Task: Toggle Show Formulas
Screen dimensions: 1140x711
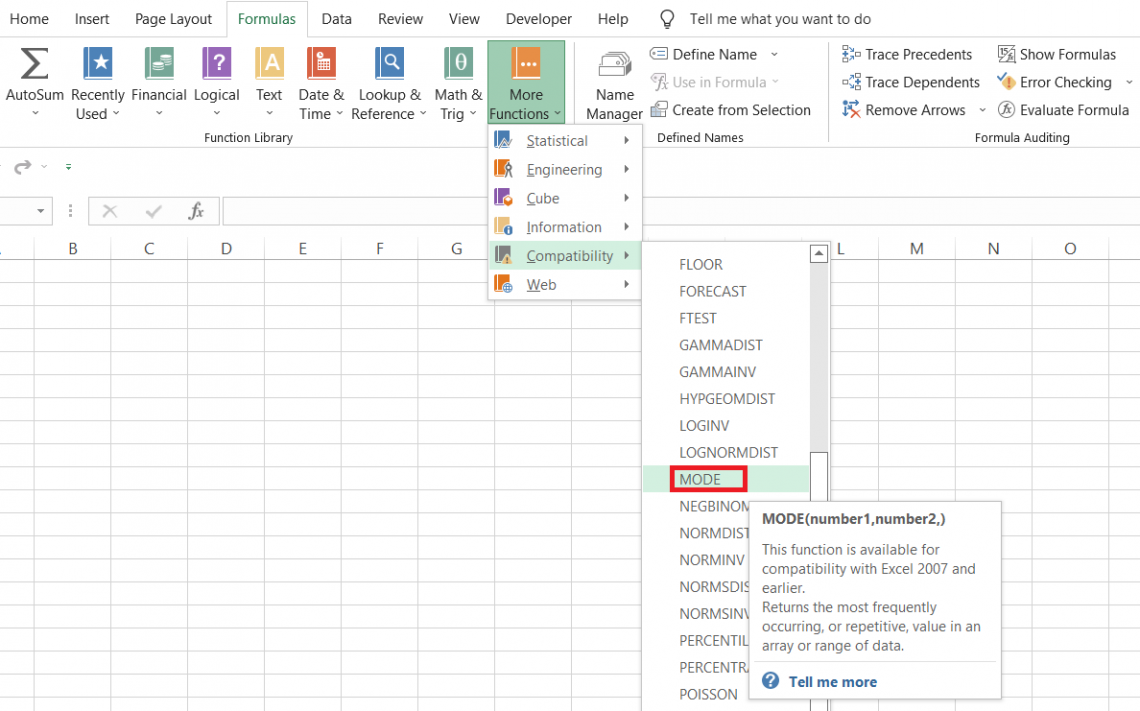Action: point(1057,54)
